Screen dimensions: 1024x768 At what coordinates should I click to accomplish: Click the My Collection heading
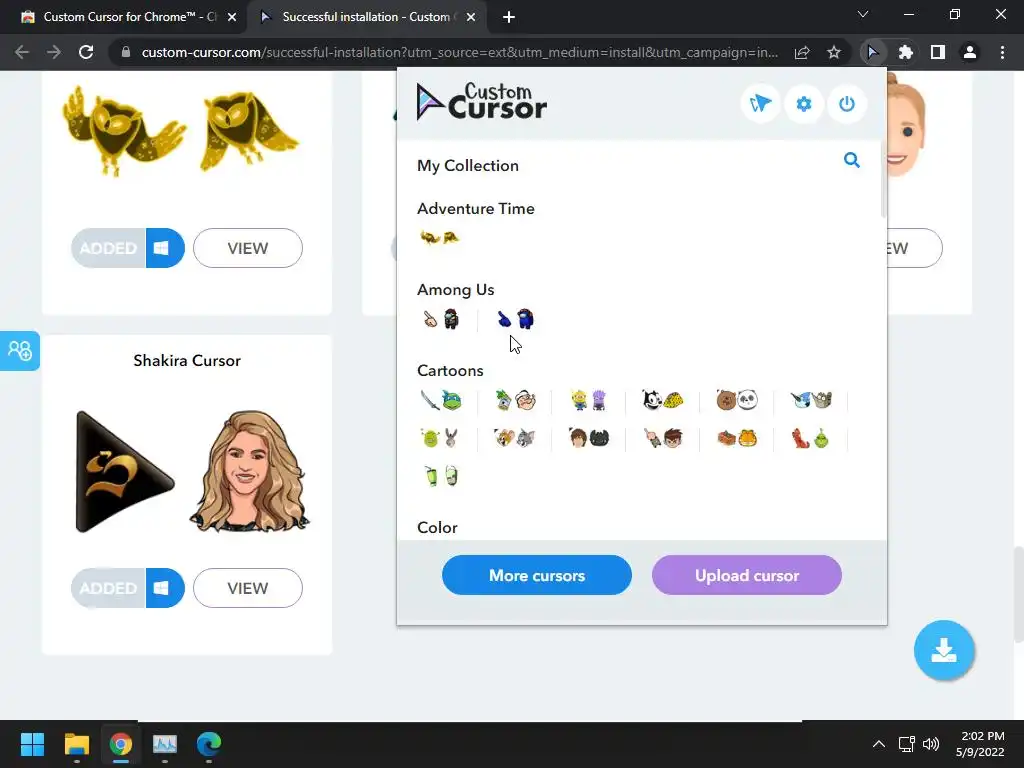(468, 166)
